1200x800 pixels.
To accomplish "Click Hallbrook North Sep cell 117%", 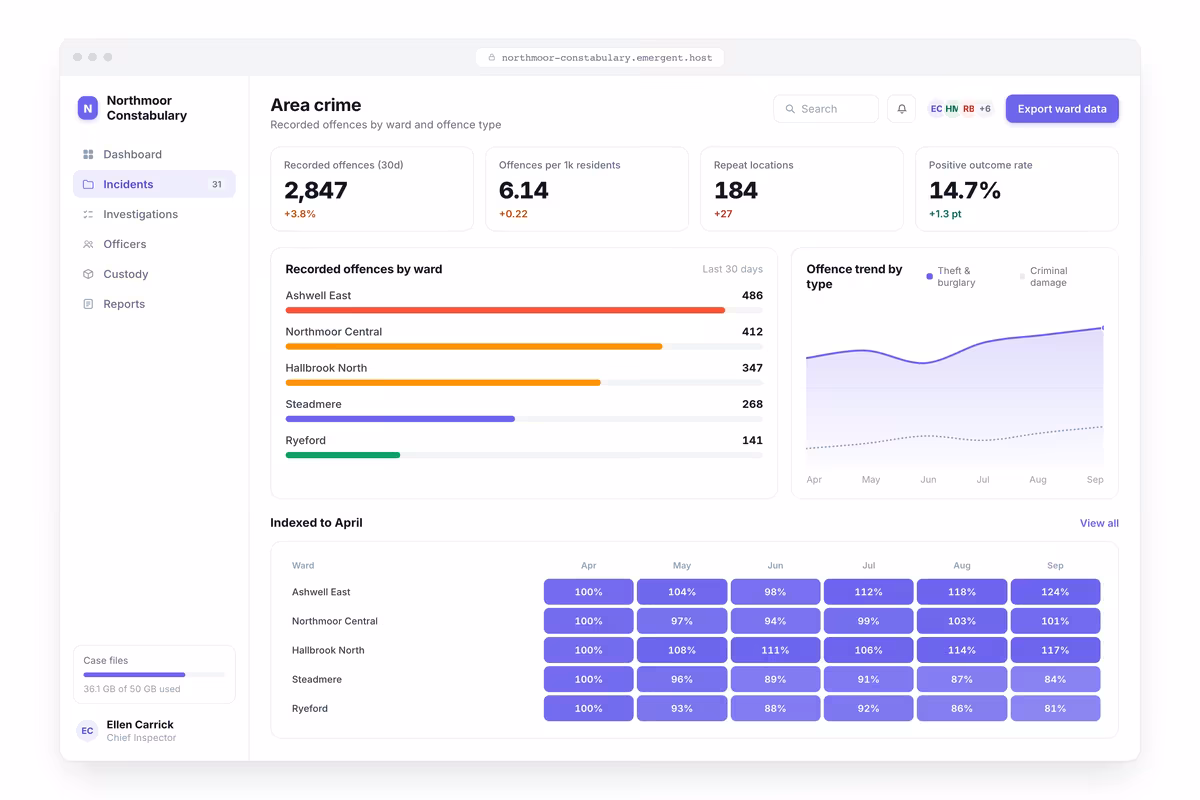I will [x=1055, y=650].
